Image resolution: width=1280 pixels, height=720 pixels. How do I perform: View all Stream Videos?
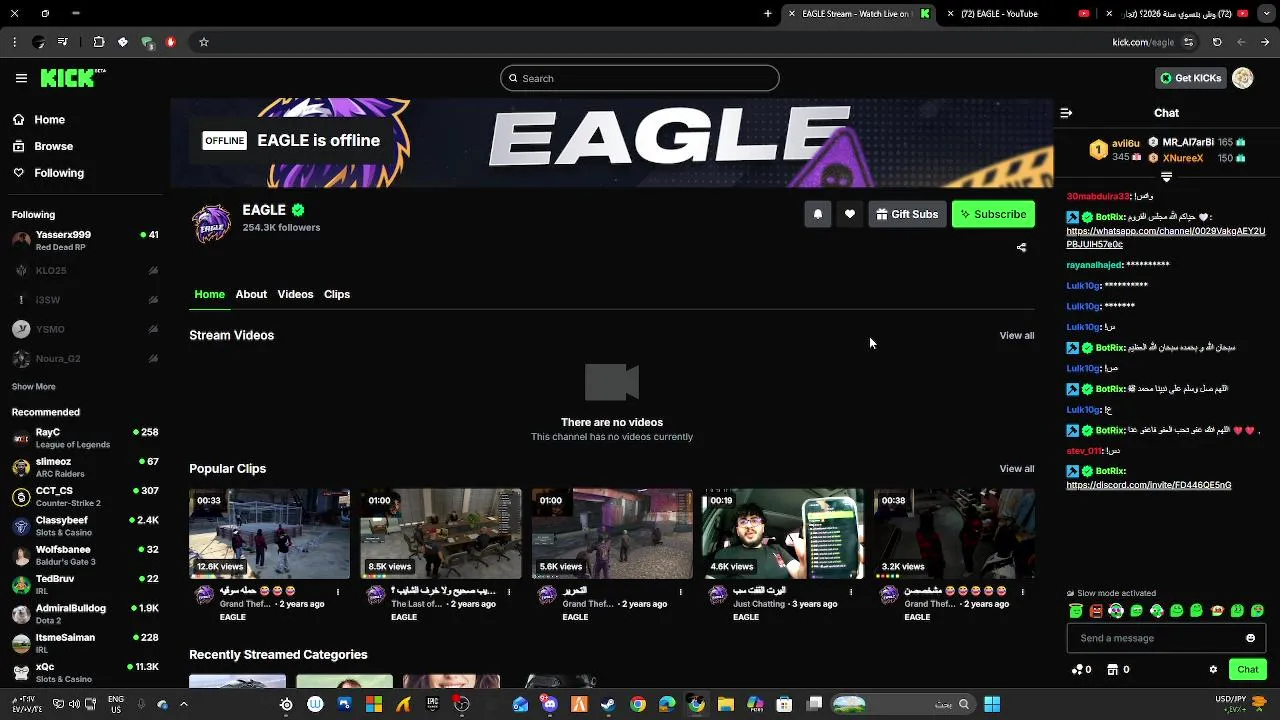(1017, 336)
